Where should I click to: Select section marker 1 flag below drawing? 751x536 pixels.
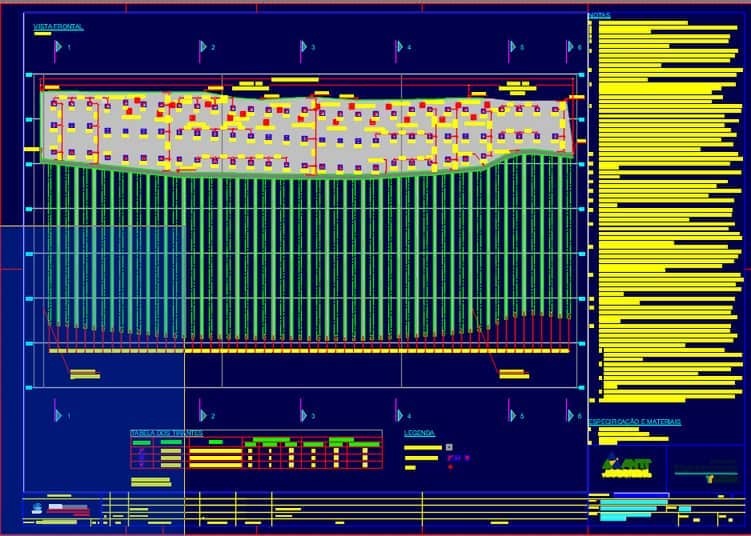click(x=58, y=415)
